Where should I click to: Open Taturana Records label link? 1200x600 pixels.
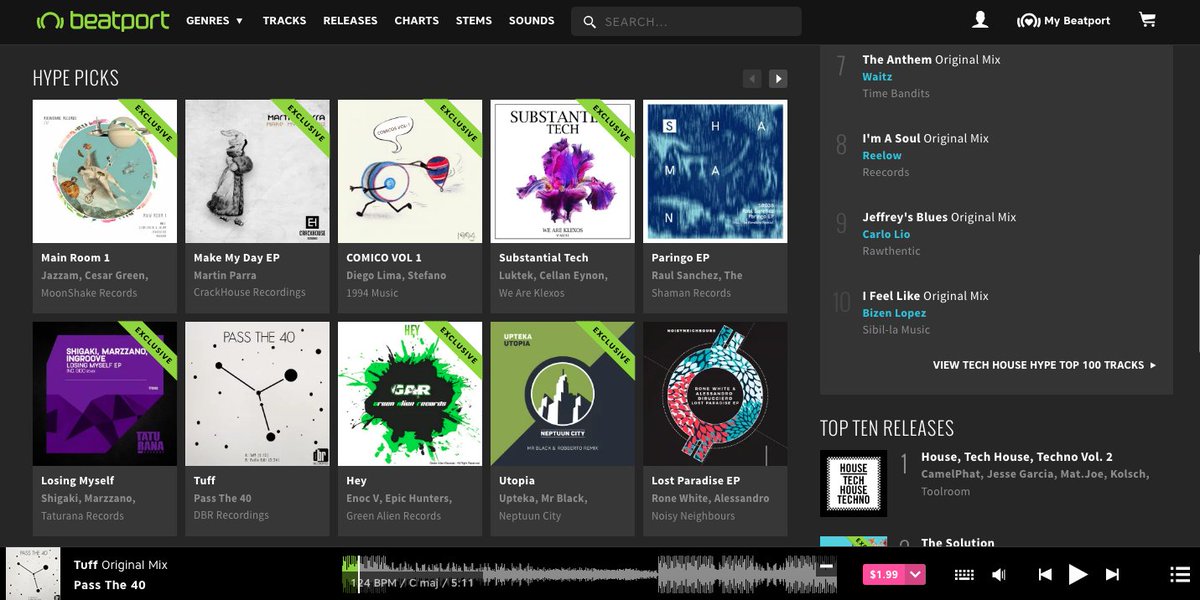[x=83, y=516]
